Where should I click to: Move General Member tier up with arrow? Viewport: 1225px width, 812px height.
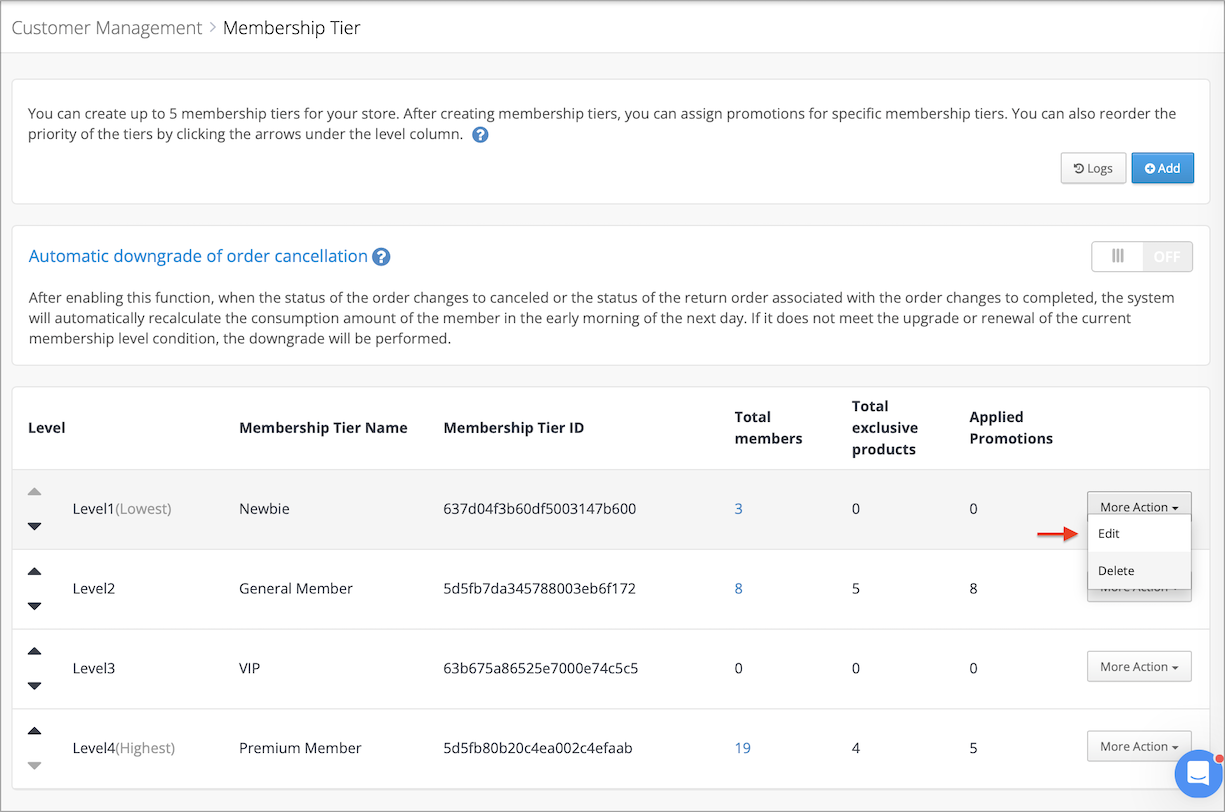(x=34, y=571)
